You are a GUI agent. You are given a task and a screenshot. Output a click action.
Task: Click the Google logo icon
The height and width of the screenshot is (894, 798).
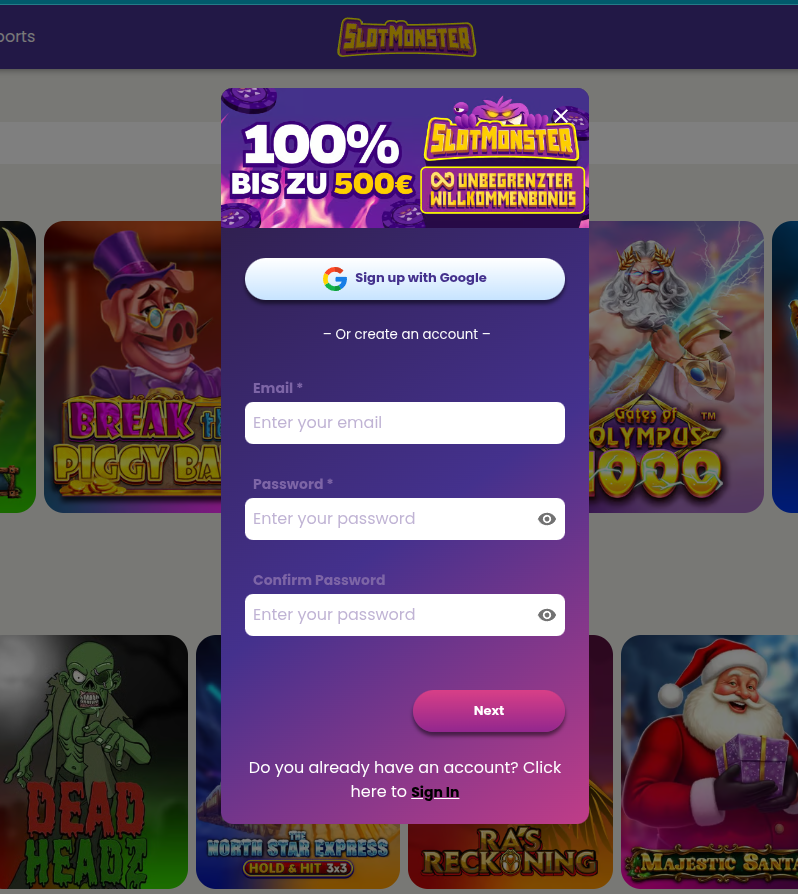(335, 279)
